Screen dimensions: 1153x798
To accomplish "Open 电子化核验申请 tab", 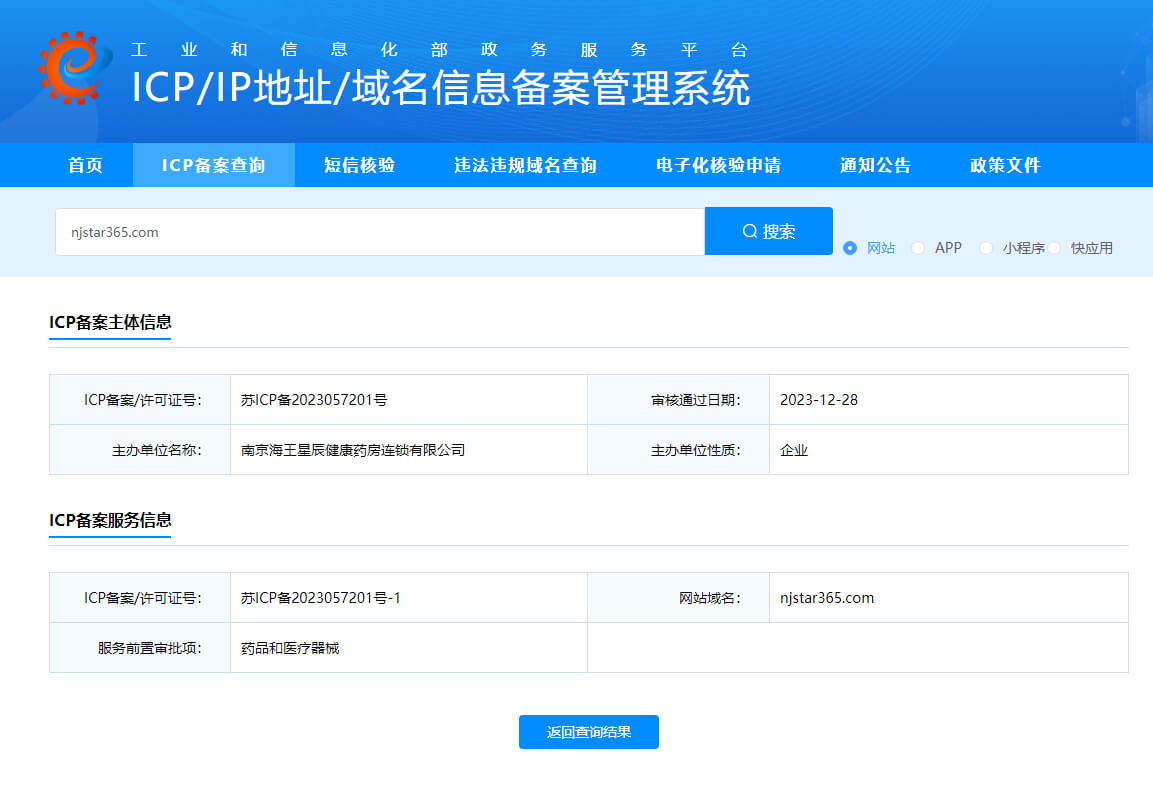I will 718,165.
